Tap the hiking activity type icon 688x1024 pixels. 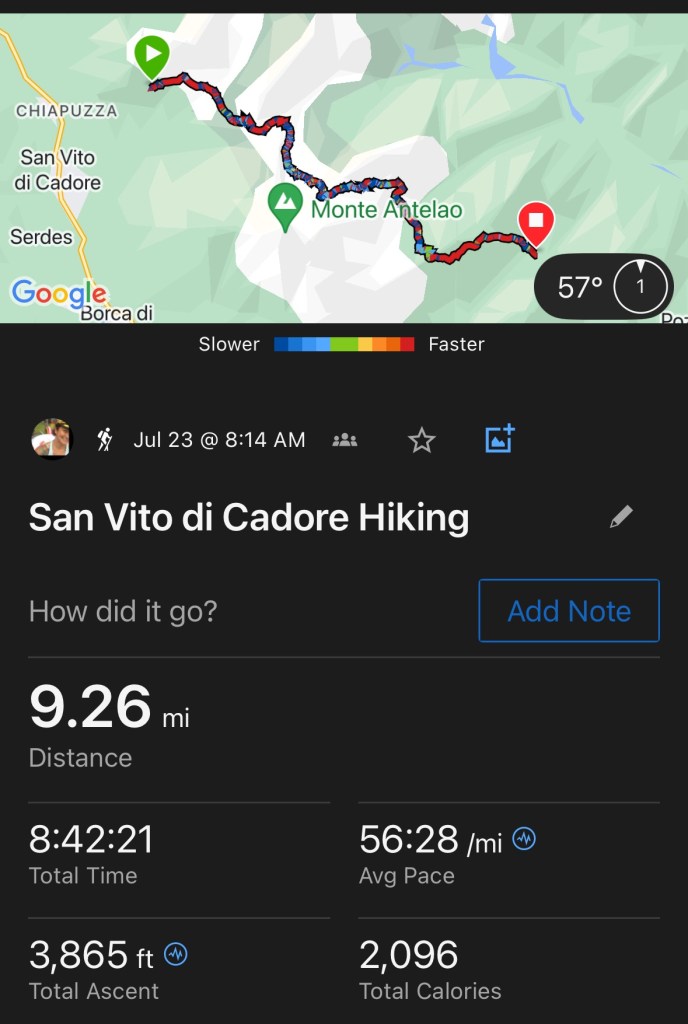105,439
